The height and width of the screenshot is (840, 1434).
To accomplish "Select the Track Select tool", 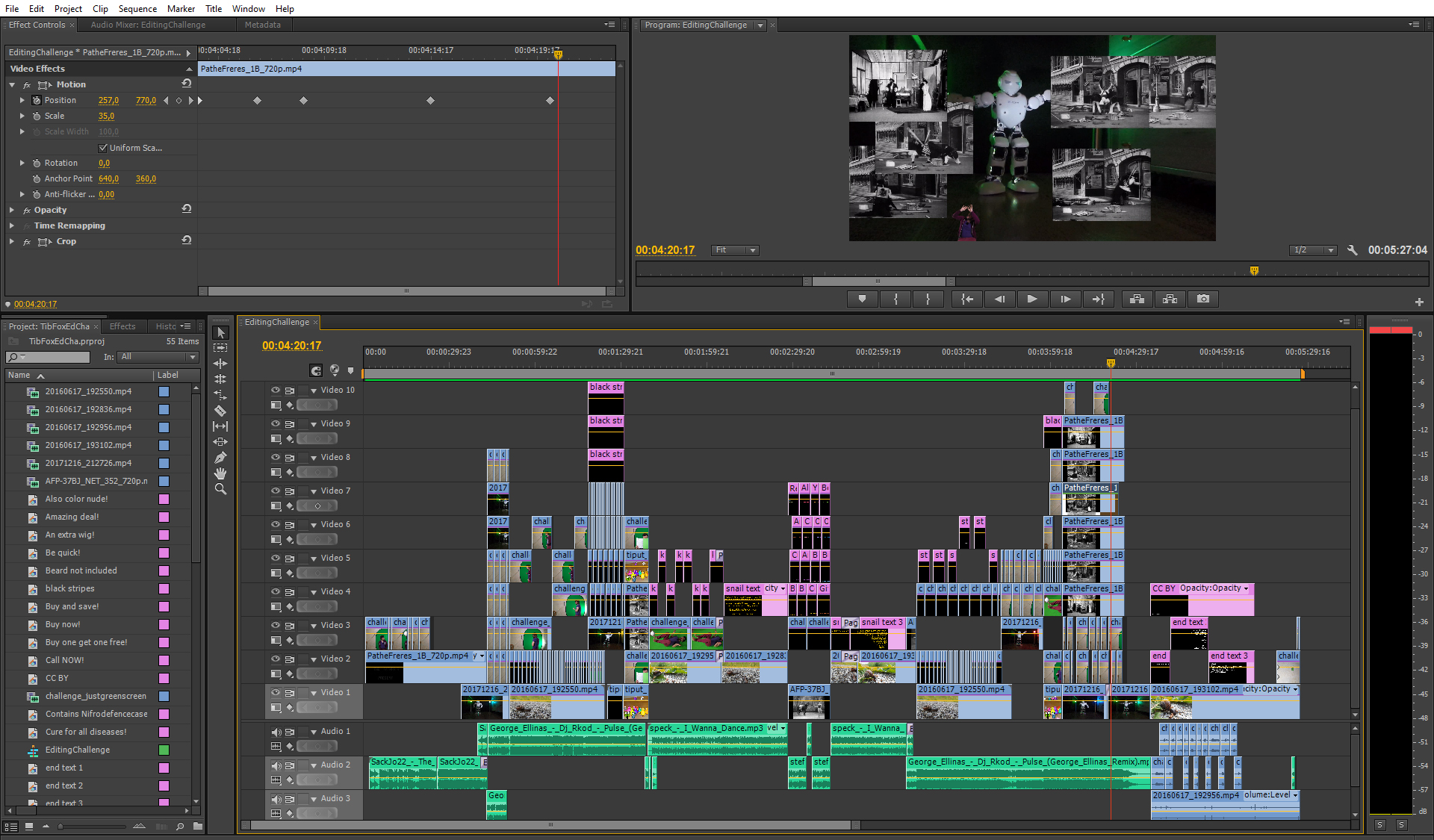I will [x=220, y=348].
